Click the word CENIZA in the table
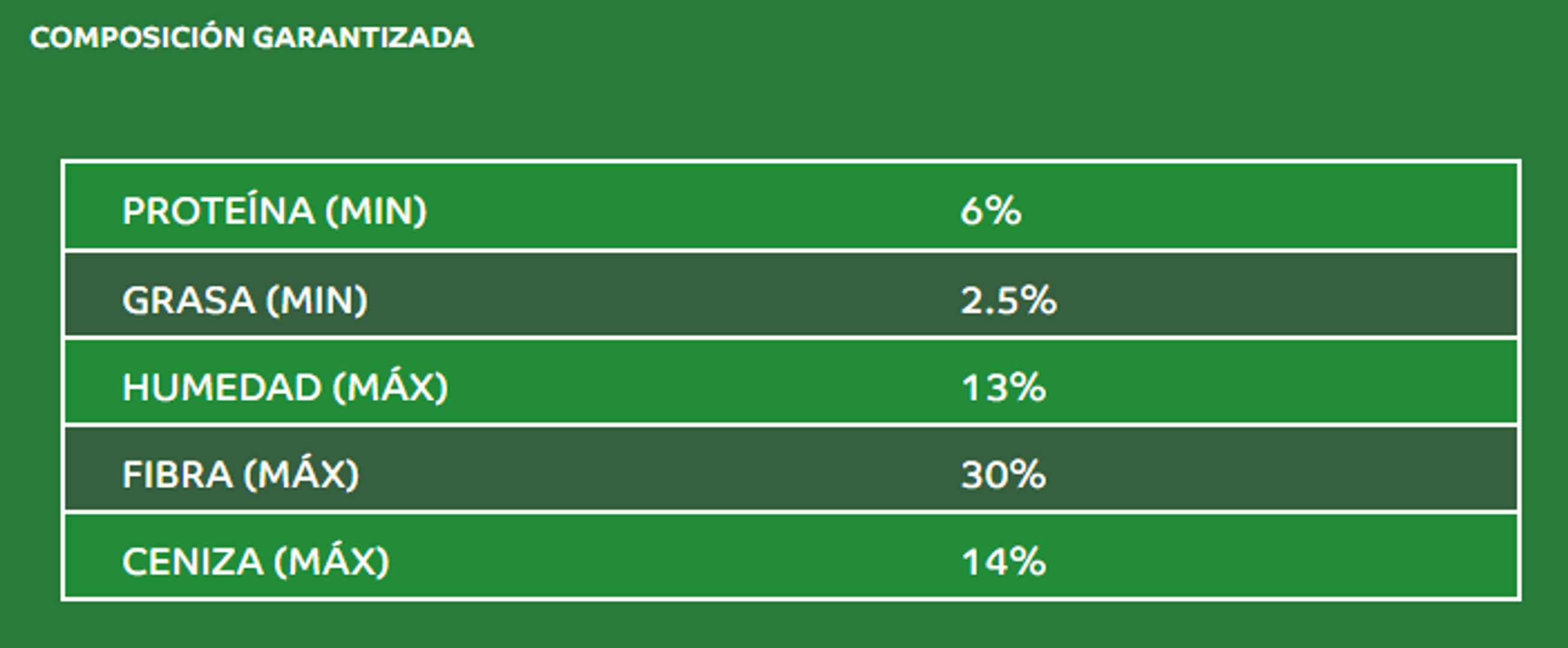This screenshot has width=1568, height=648. pyautogui.click(x=193, y=562)
